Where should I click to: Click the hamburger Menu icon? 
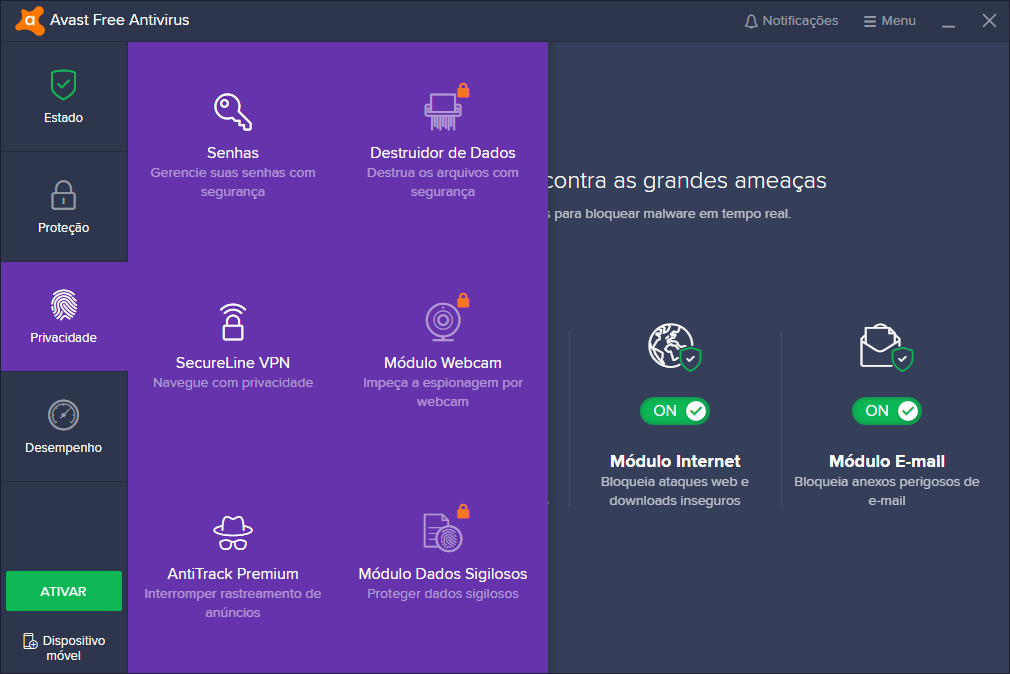(870, 21)
